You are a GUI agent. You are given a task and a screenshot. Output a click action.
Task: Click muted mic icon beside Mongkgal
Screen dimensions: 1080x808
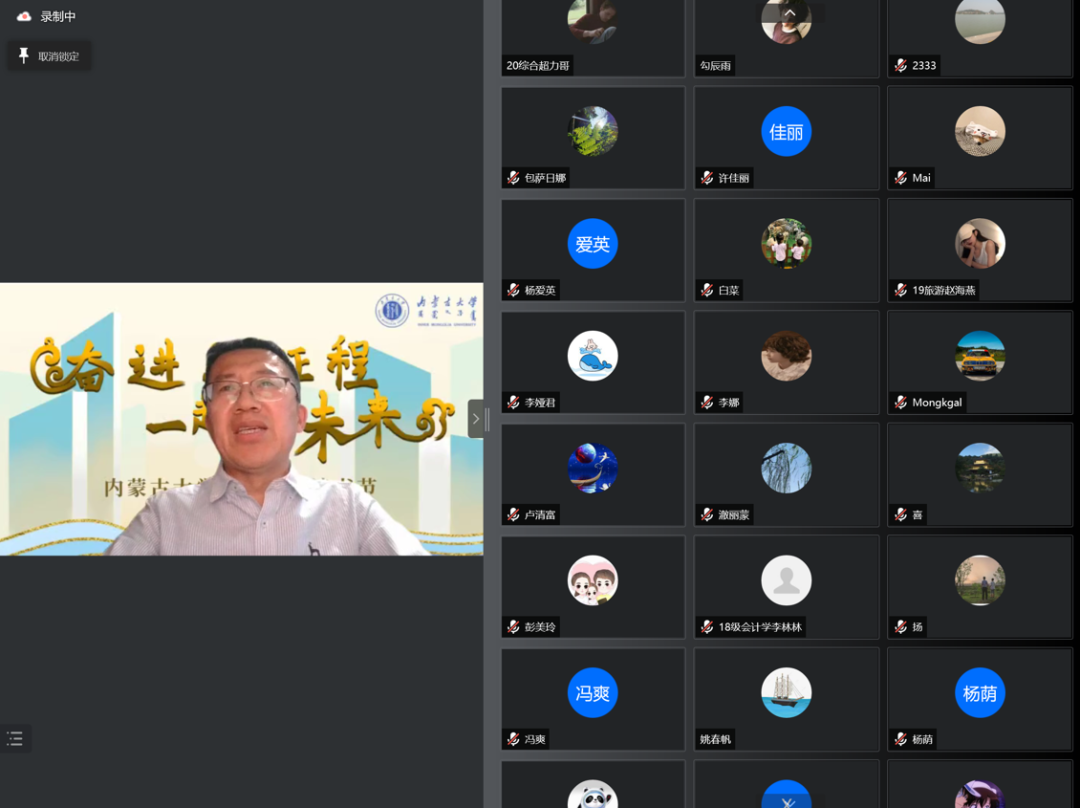(900, 402)
